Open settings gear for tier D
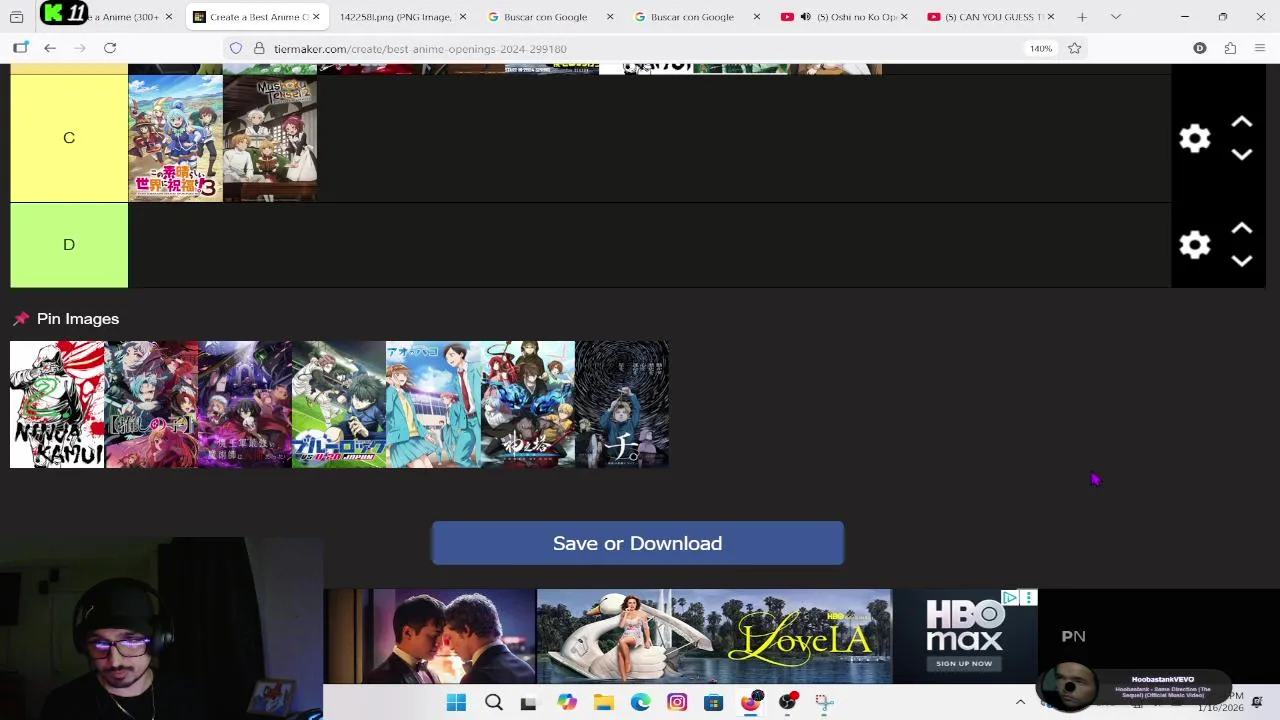Image resolution: width=1280 pixels, height=720 pixels. pyautogui.click(x=1194, y=245)
